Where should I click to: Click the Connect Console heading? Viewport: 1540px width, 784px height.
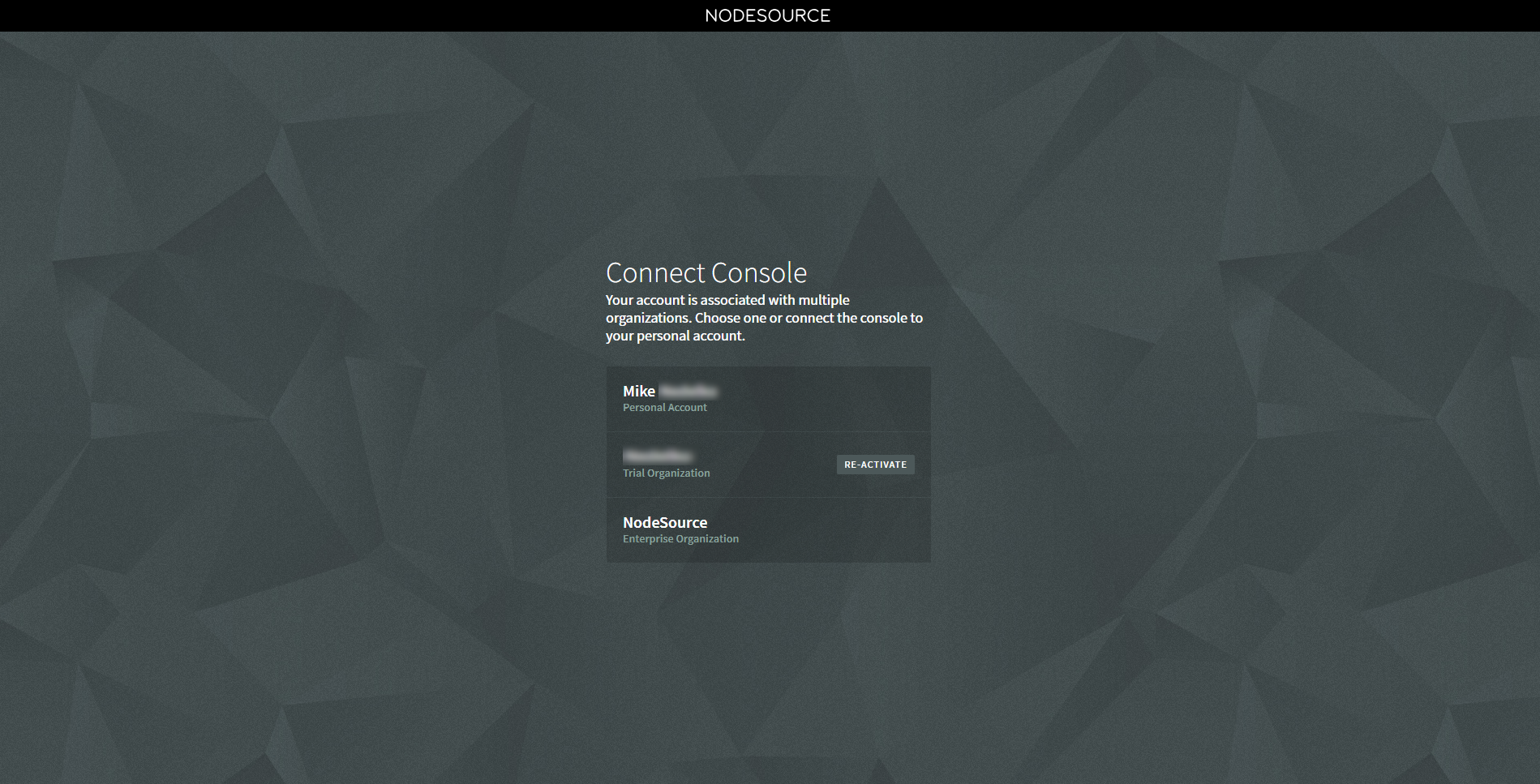point(706,272)
